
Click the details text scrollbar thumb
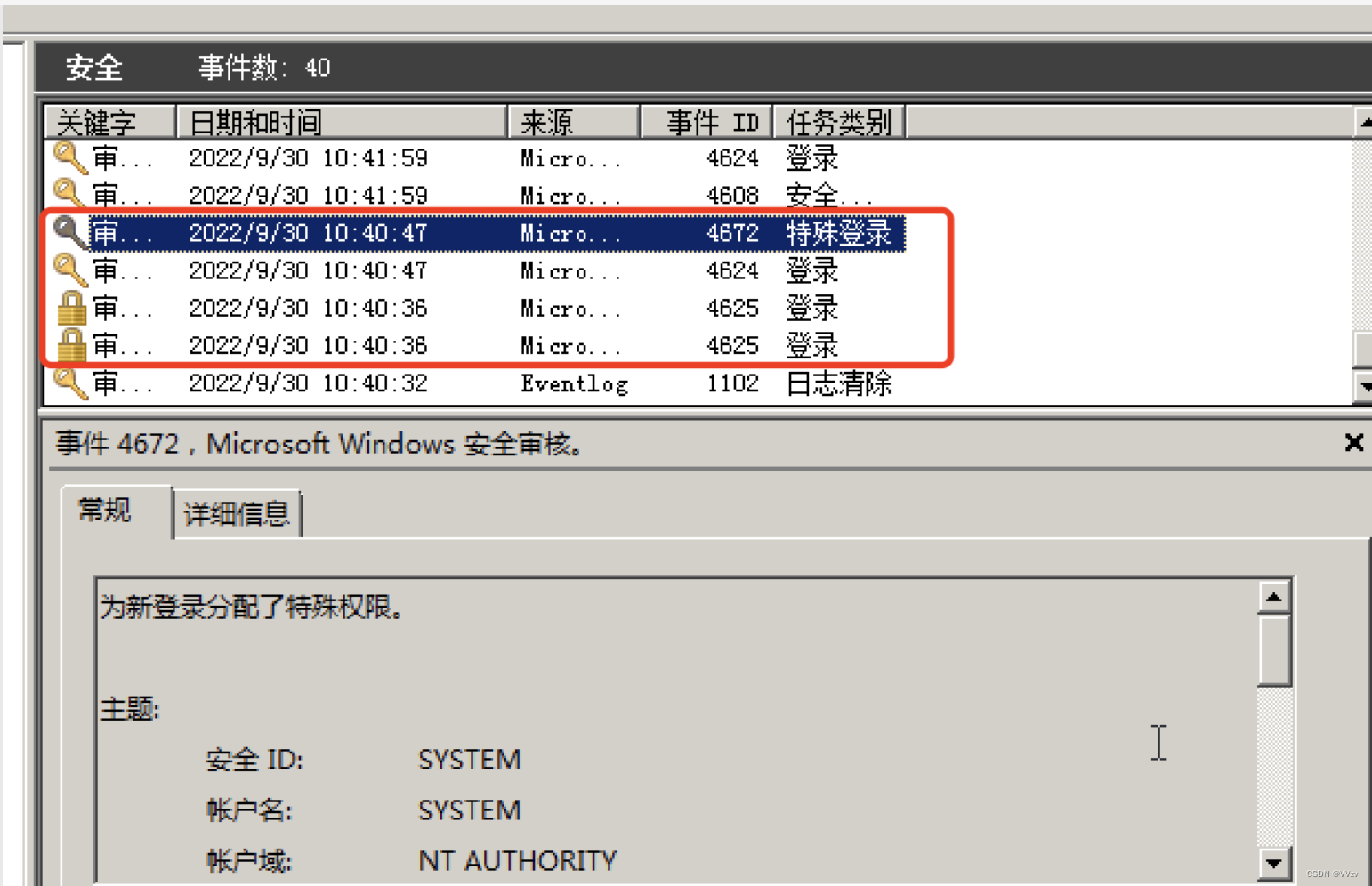pyautogui.click(x=1274, y=651)
